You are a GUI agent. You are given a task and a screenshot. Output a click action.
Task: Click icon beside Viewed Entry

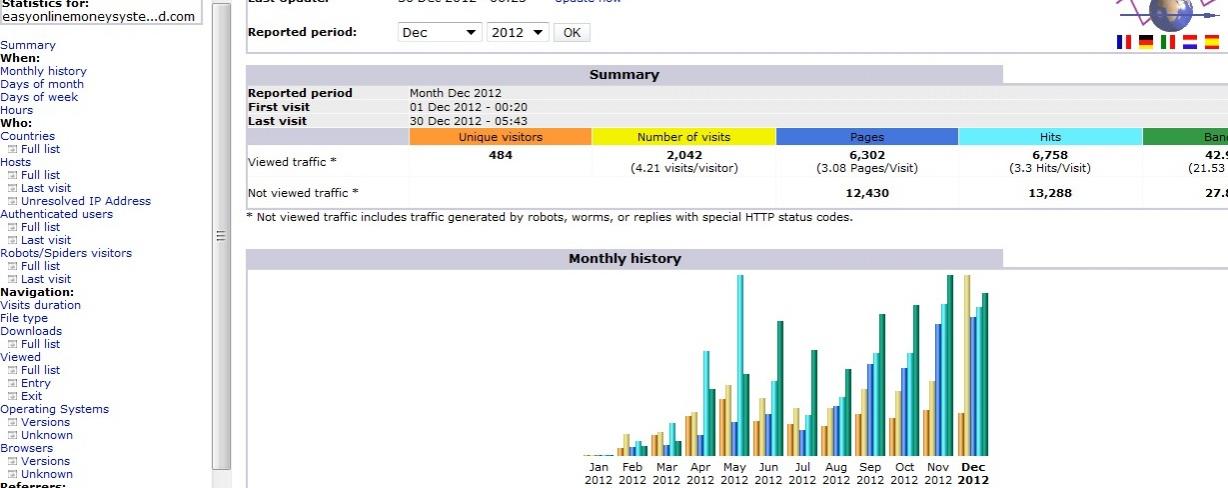pos(13,383)
